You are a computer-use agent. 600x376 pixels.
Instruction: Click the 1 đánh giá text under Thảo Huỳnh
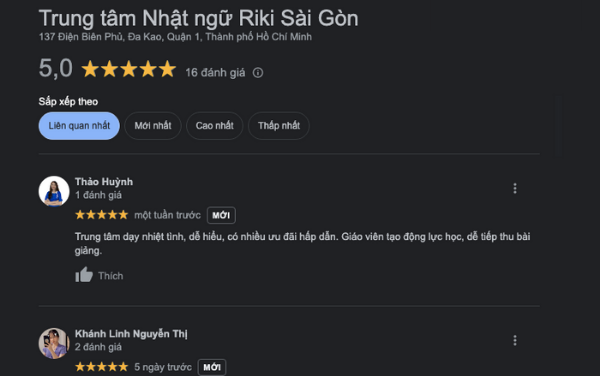pos(98,195)
